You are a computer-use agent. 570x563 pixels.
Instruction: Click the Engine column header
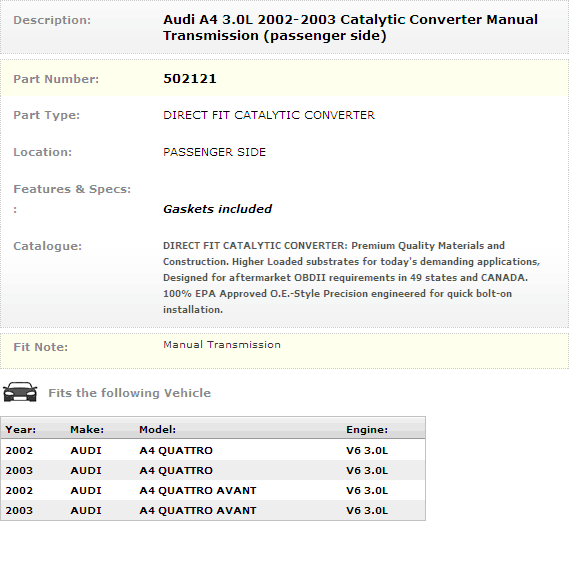[367, 430]
